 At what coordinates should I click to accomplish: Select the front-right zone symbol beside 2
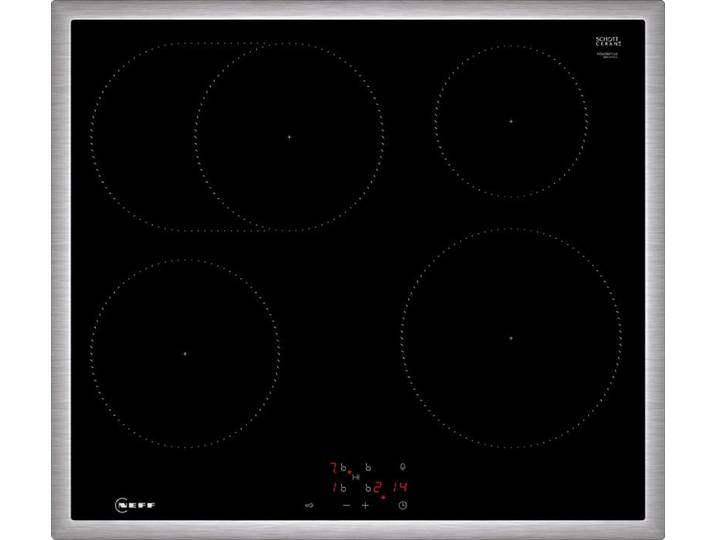point(368,488)
